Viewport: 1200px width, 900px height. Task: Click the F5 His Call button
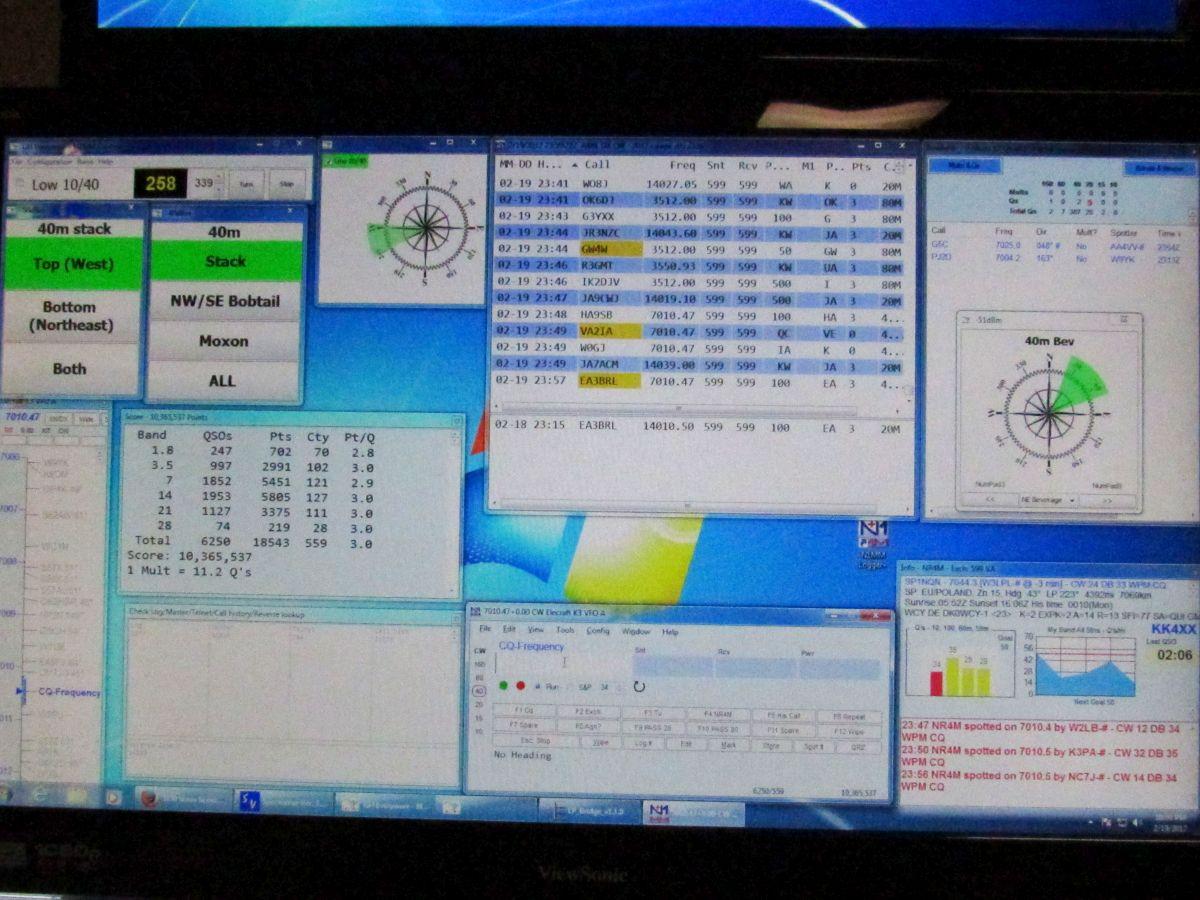(x=783, y=715)
